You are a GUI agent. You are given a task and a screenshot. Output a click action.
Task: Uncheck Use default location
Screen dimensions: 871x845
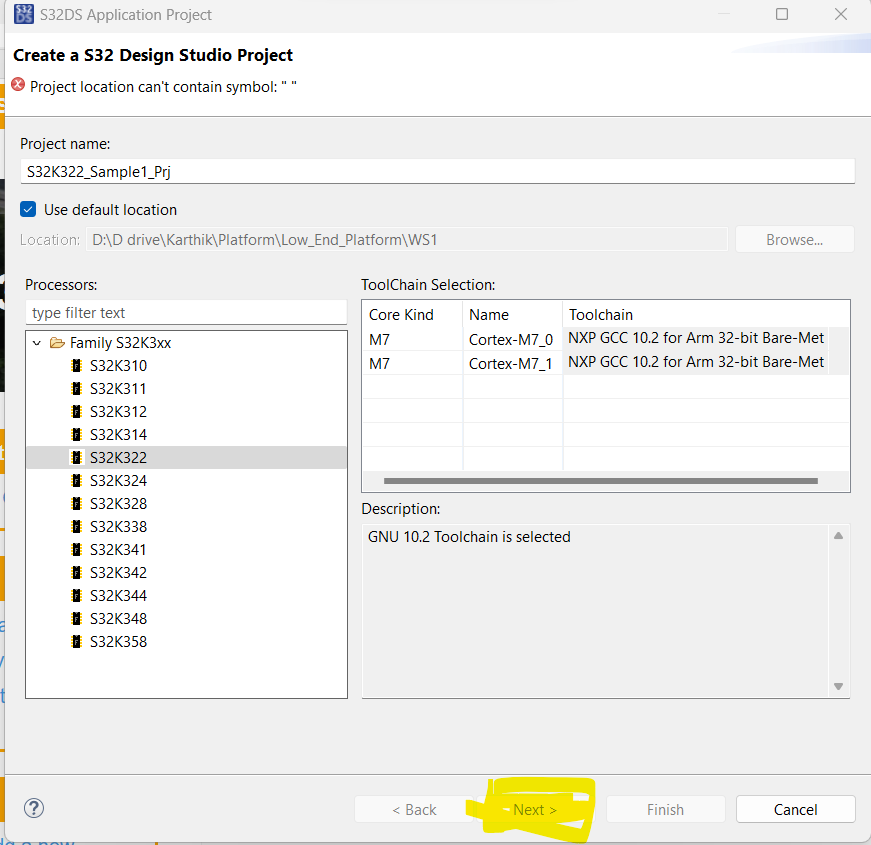click(x=27, y=209)
